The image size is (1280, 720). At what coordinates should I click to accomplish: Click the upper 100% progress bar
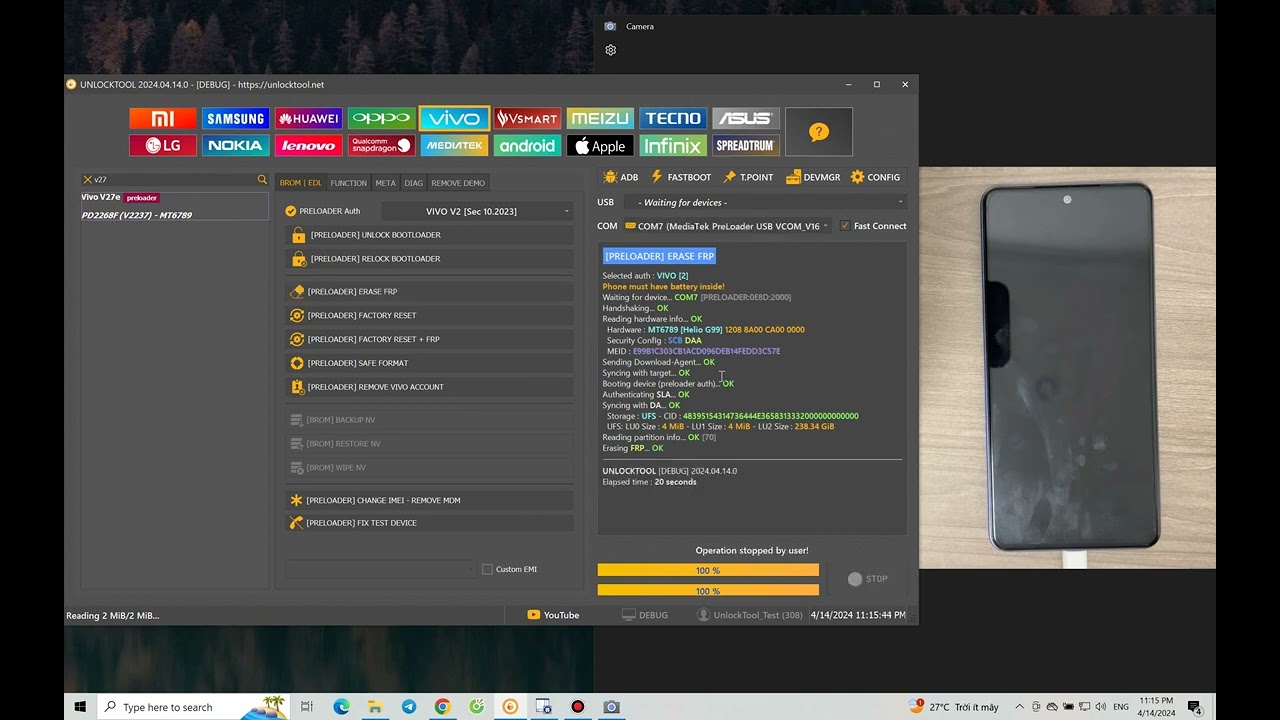(708, 570)
